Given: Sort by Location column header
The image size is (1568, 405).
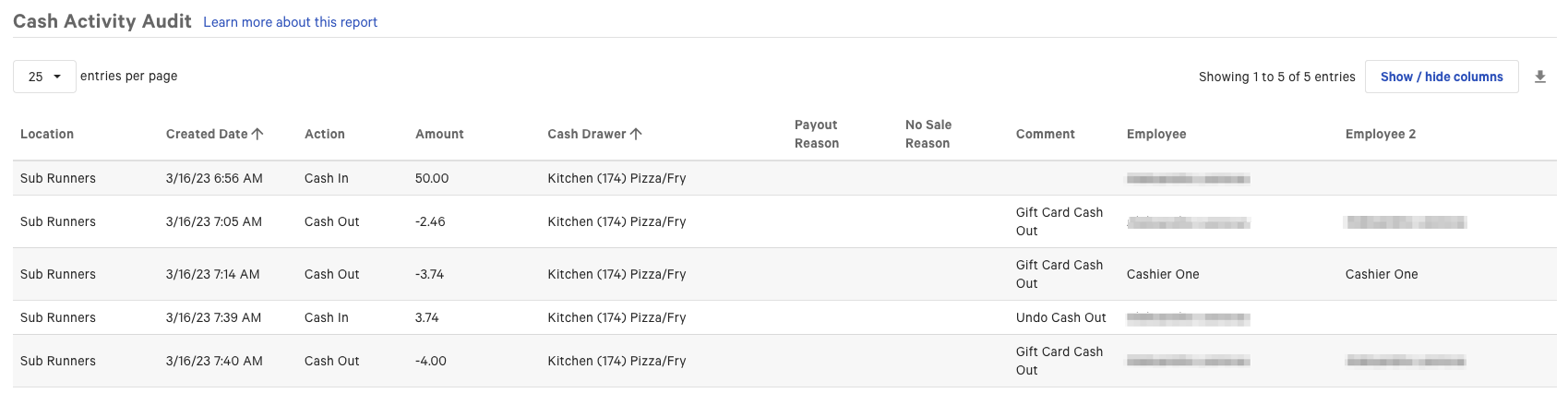Looking at the screenshot, I should click(47, 135).
